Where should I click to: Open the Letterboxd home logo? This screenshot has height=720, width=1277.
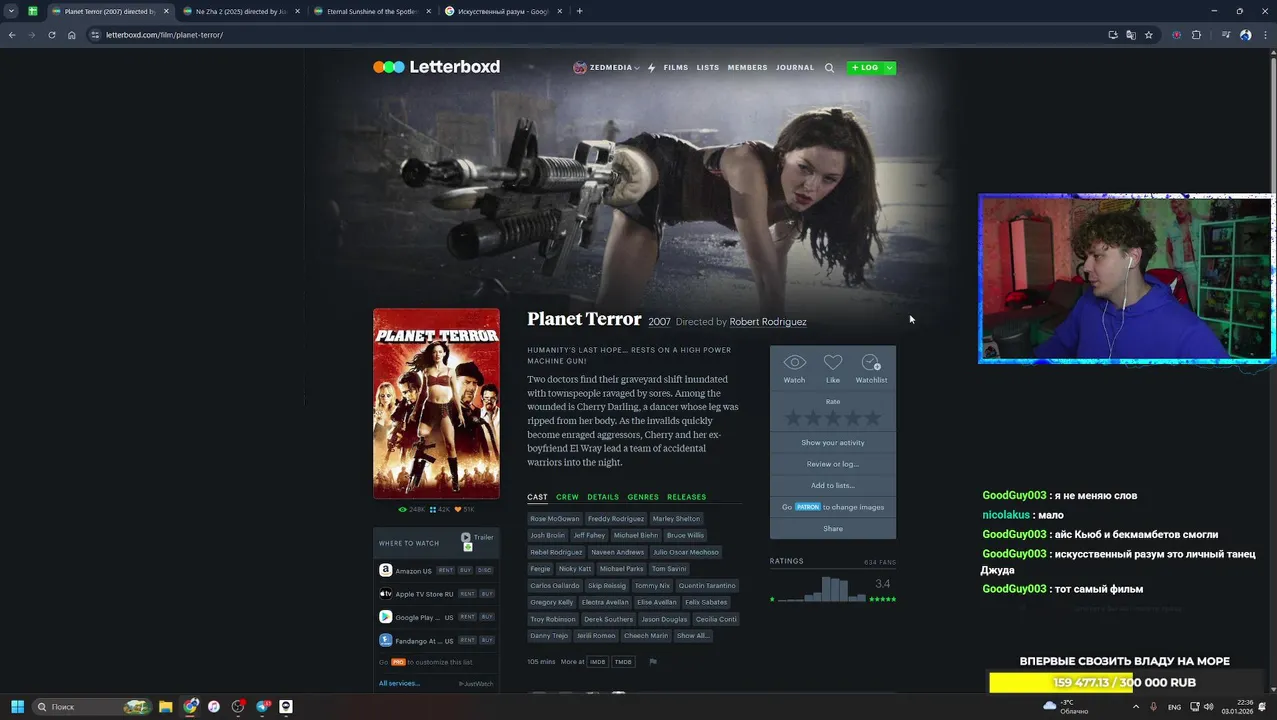coord(436,67)
